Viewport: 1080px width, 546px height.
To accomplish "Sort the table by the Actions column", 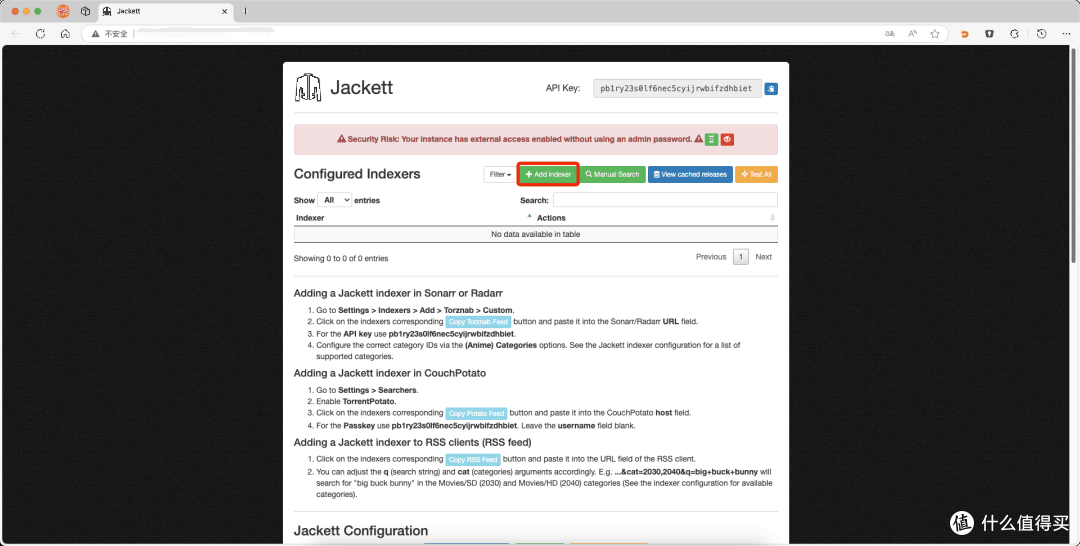I will (x=656, y=218).
